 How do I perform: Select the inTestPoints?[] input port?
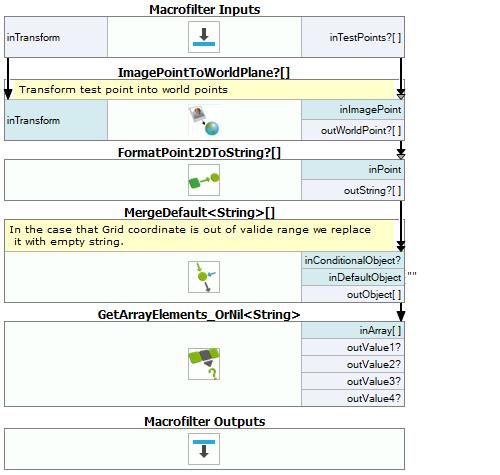(353, 37)
